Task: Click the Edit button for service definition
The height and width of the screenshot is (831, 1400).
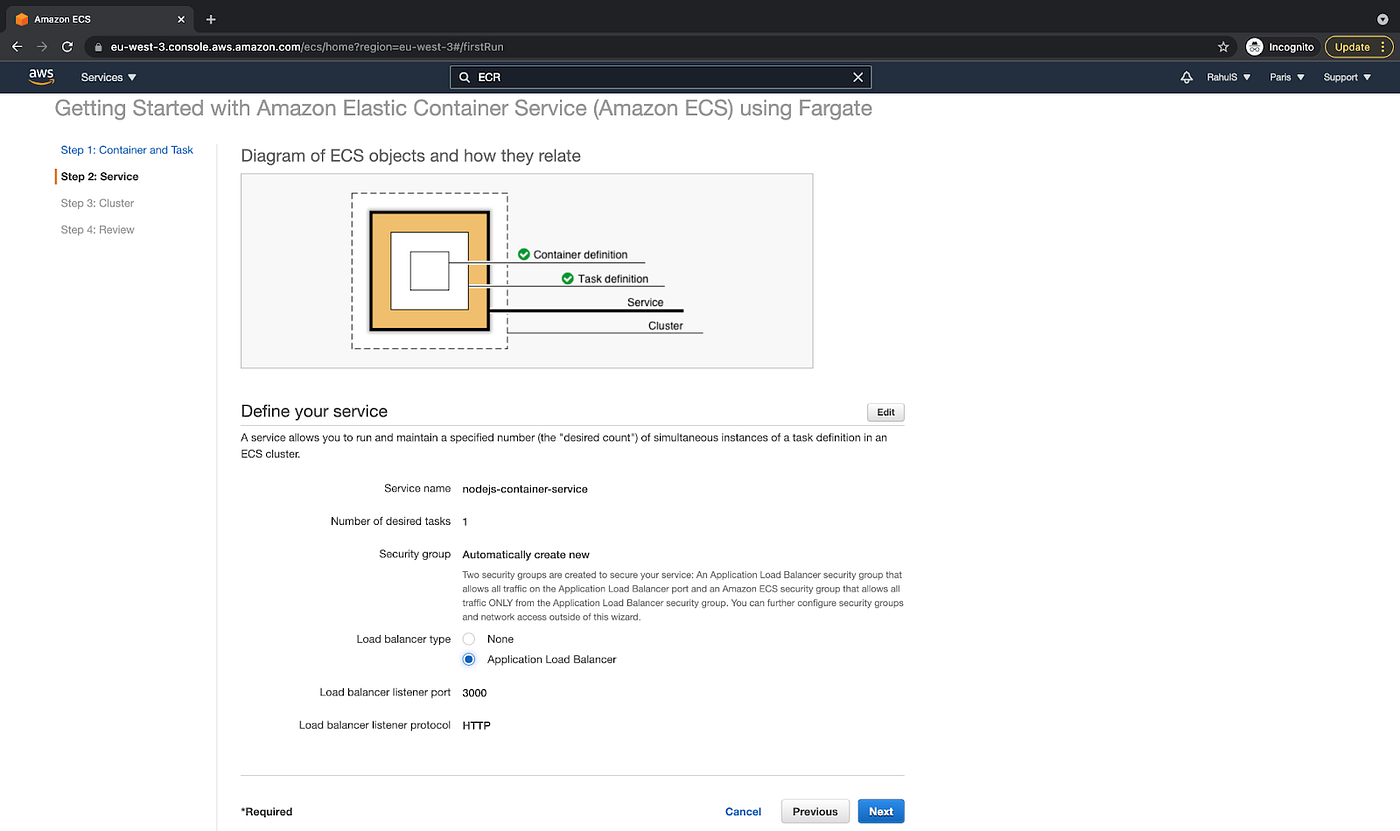Action: tap(885, 412)
